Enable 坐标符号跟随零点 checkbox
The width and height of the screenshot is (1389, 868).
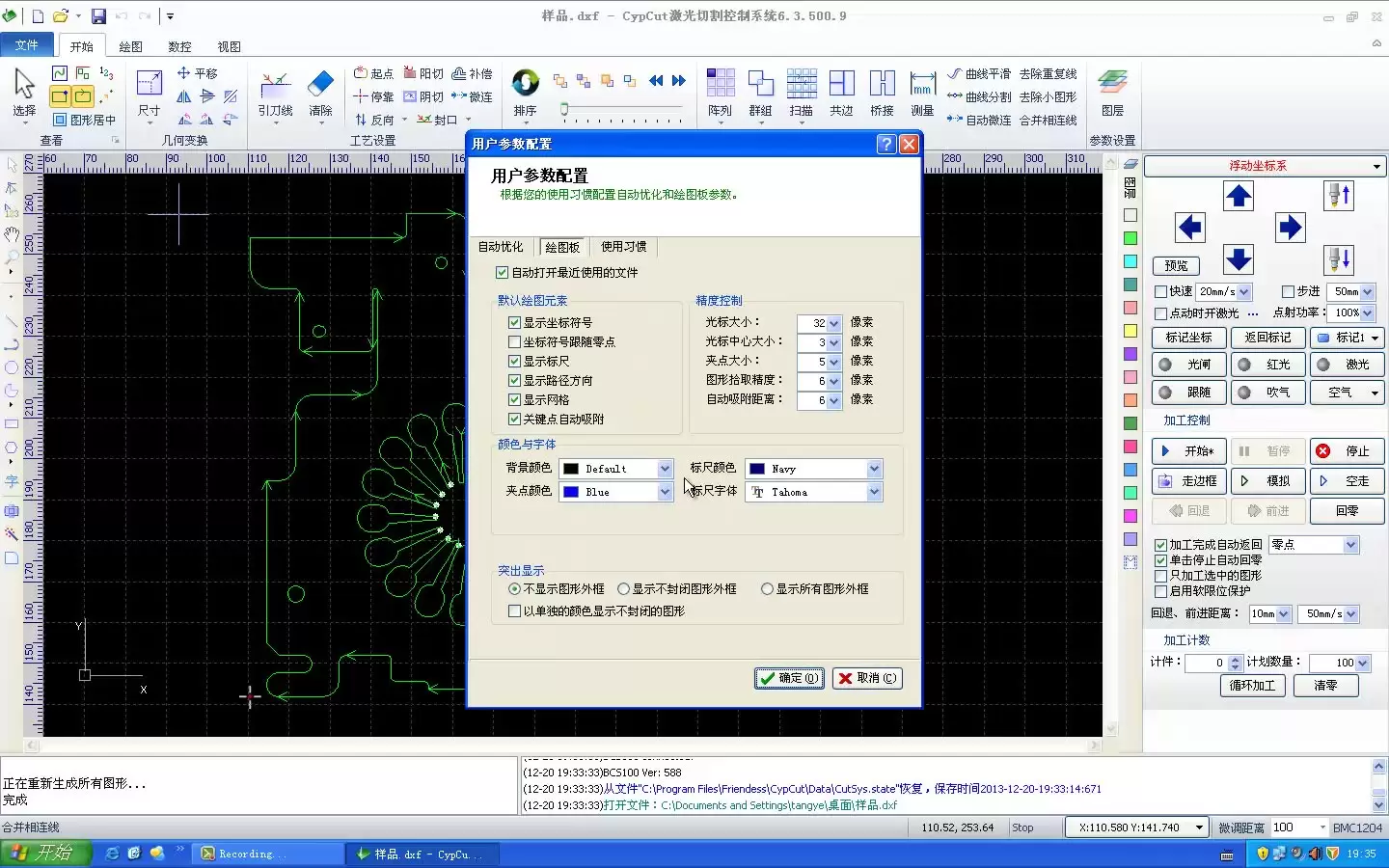[x=514, y=342]
